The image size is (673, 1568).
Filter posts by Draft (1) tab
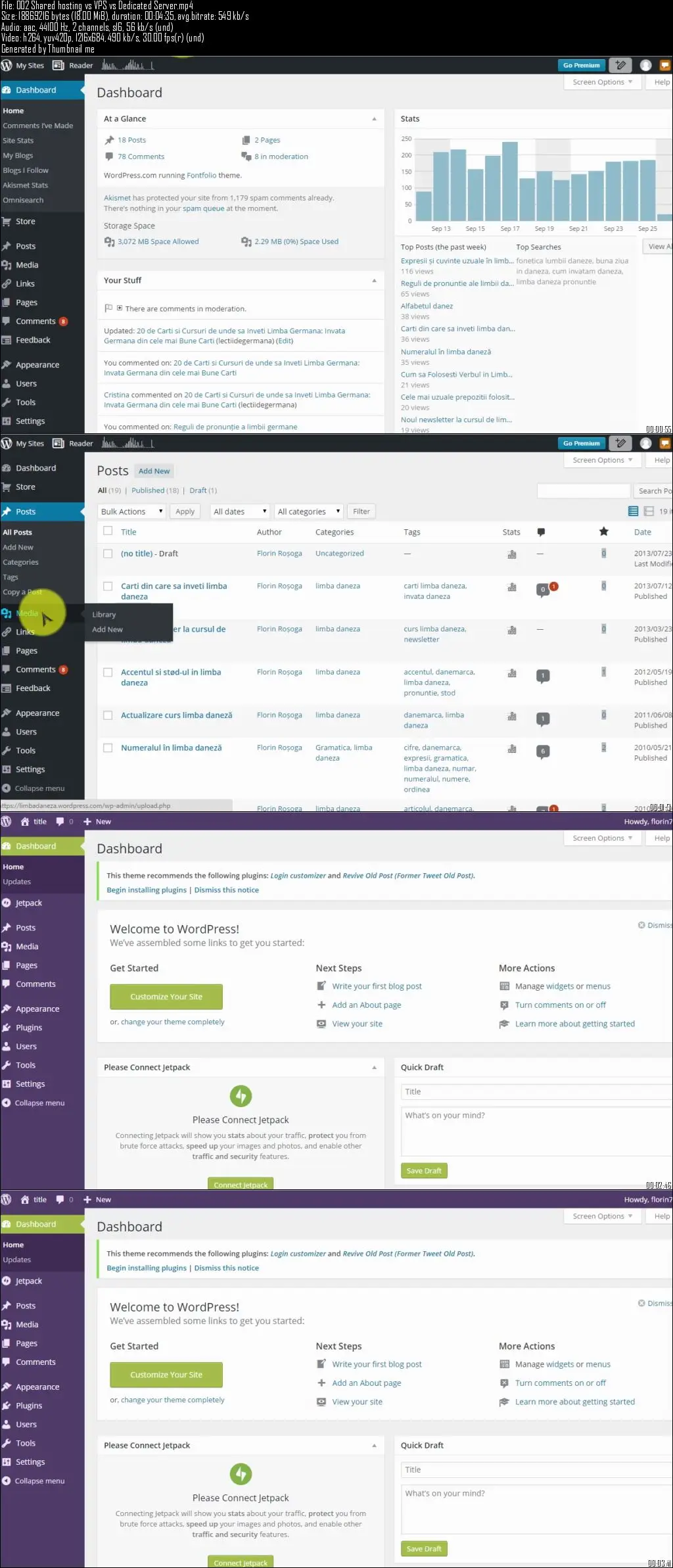tap(203, 490)
